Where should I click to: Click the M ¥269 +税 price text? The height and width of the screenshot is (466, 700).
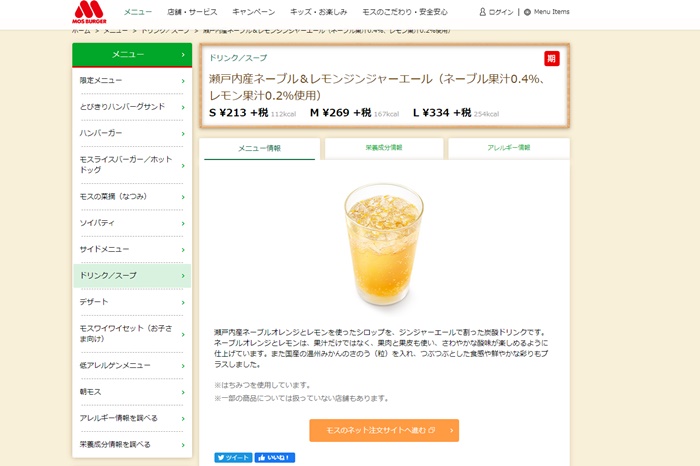click(x=341, y=113)
